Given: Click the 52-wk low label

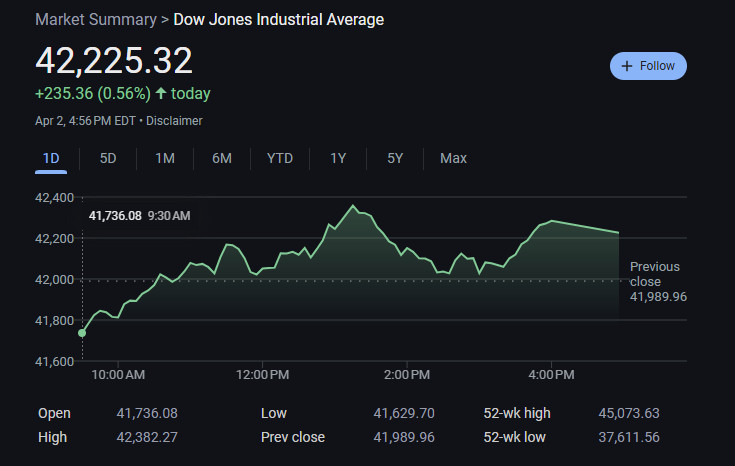Looking at the screenshot, I should coord(515,437).
